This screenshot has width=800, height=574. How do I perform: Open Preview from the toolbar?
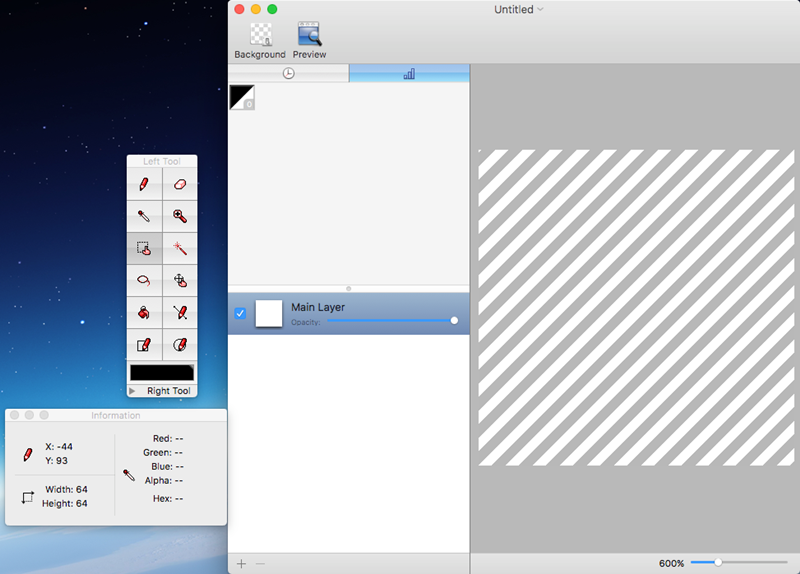(x=309, y=41)
